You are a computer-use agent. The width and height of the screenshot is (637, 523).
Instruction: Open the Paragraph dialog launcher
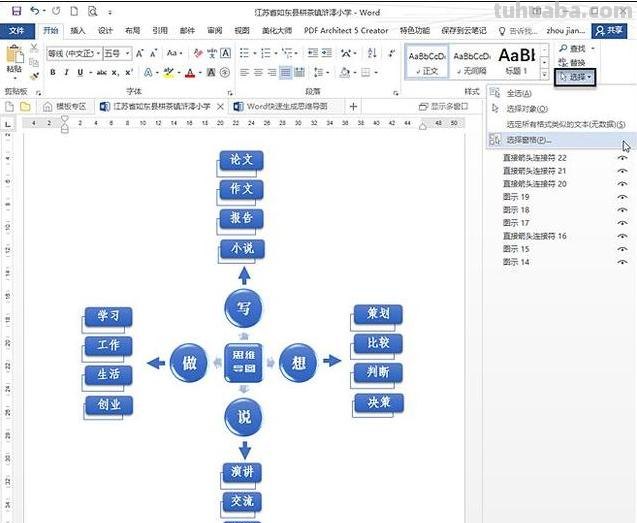pyautogui.click(x=396, y=93)
